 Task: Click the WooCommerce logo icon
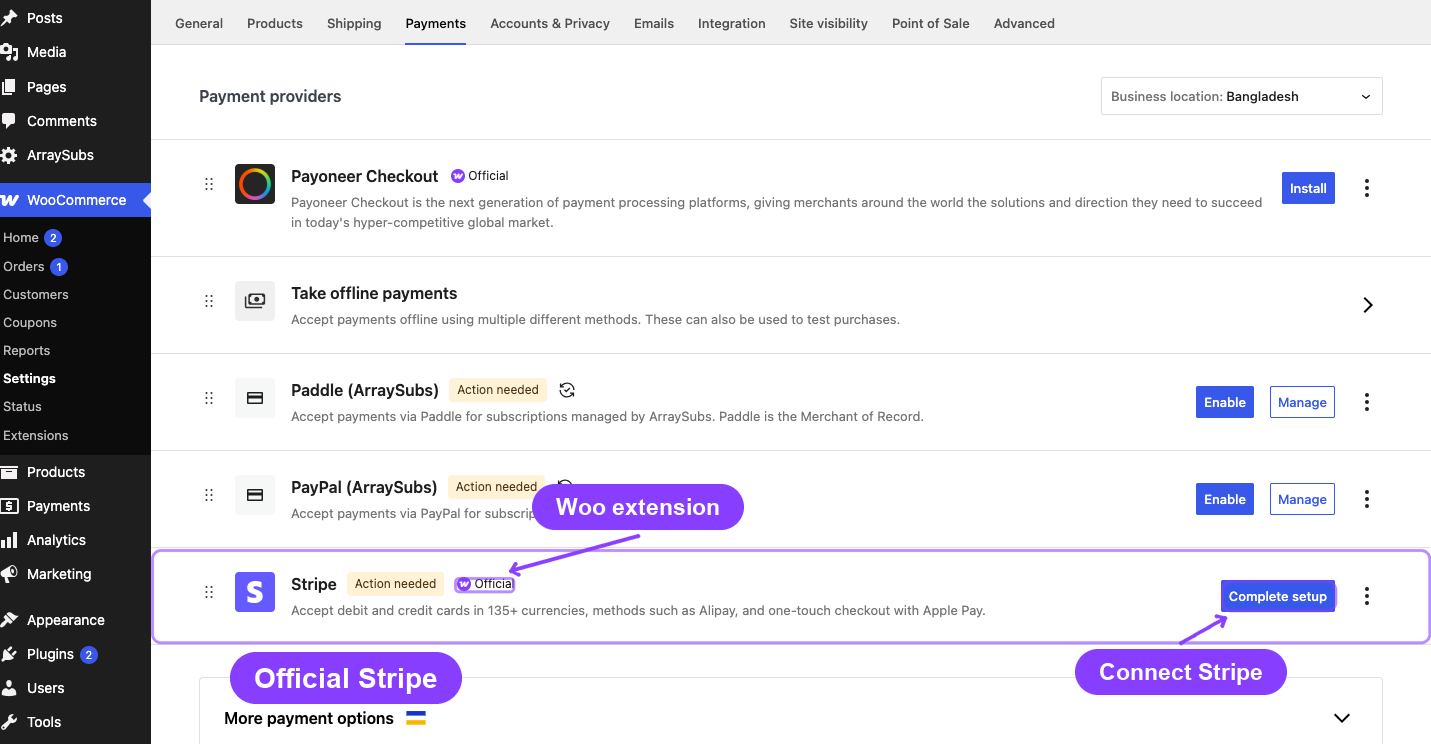[9, 200]
